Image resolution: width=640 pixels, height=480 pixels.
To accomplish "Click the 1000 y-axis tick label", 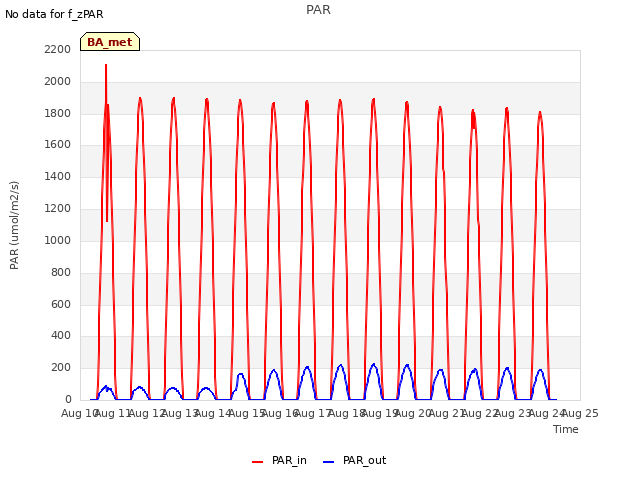I will coord(58,240).
